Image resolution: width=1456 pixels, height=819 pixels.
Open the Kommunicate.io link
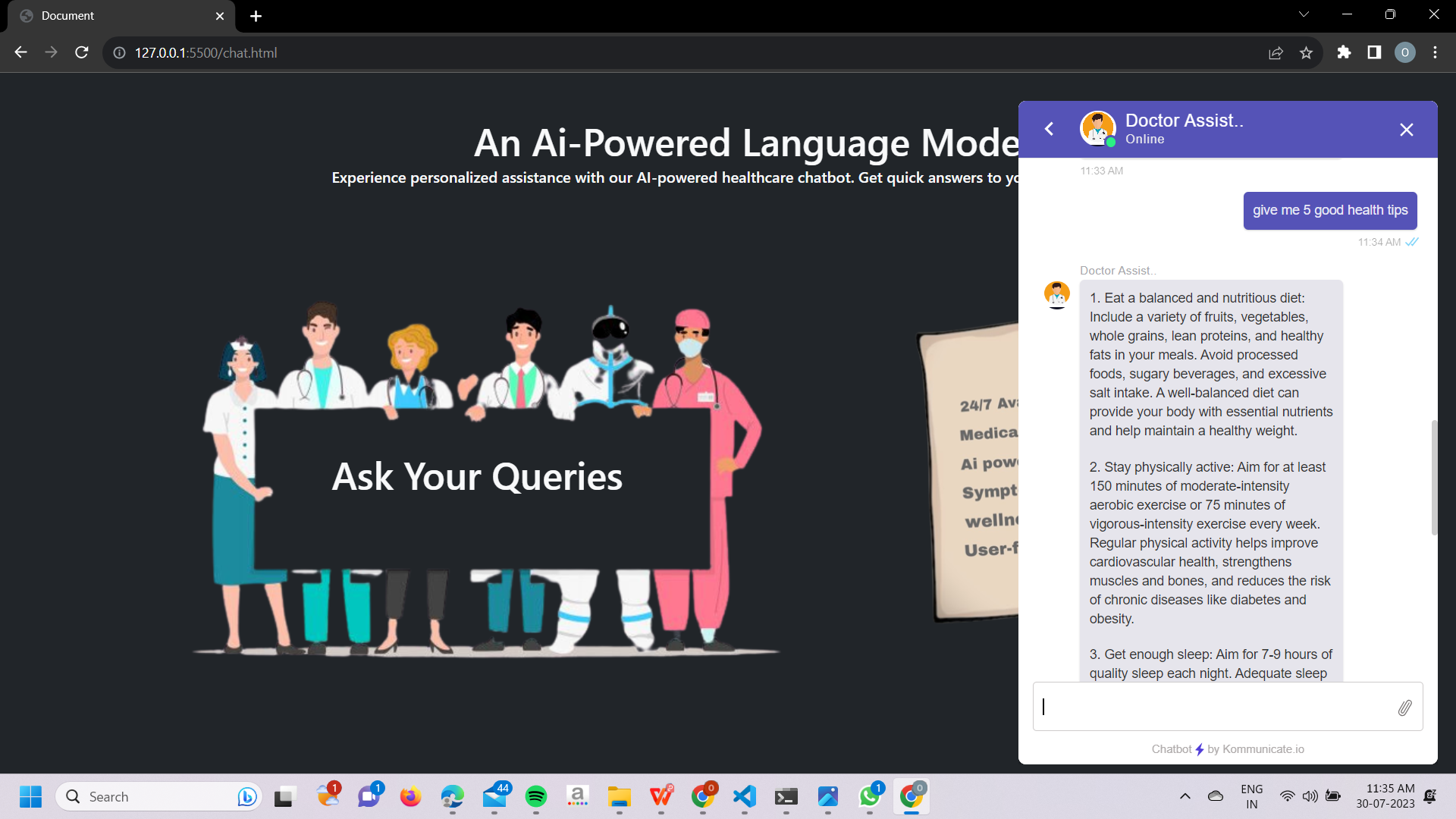[1261, 749]
